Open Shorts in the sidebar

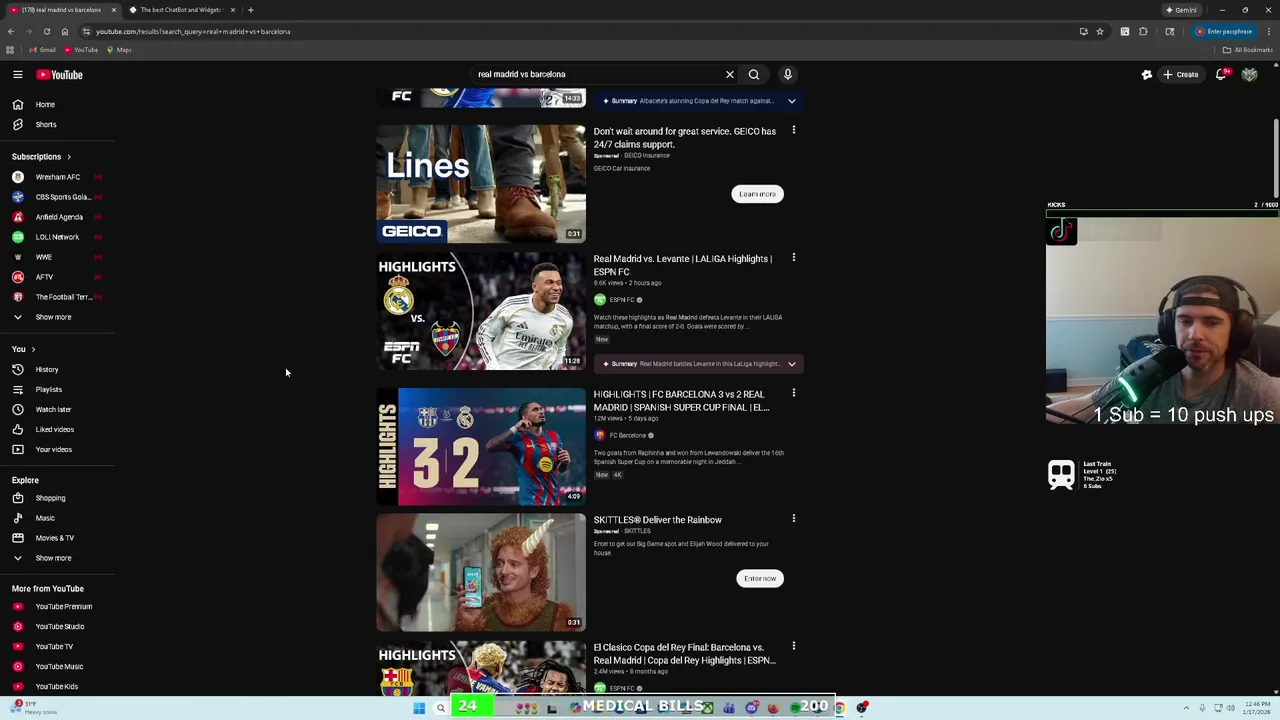point(46,124)
